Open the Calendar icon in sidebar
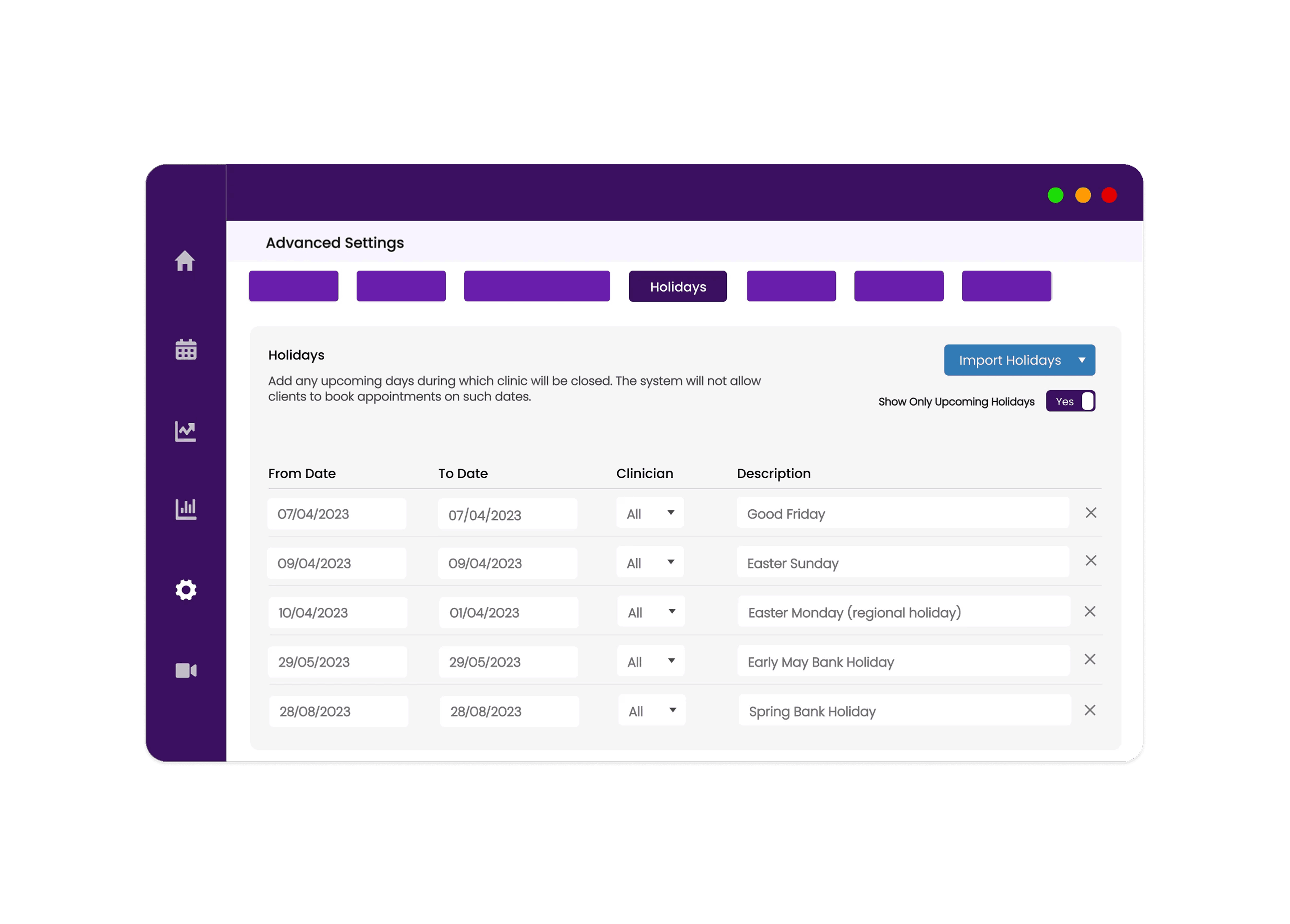 pos(186,349)
